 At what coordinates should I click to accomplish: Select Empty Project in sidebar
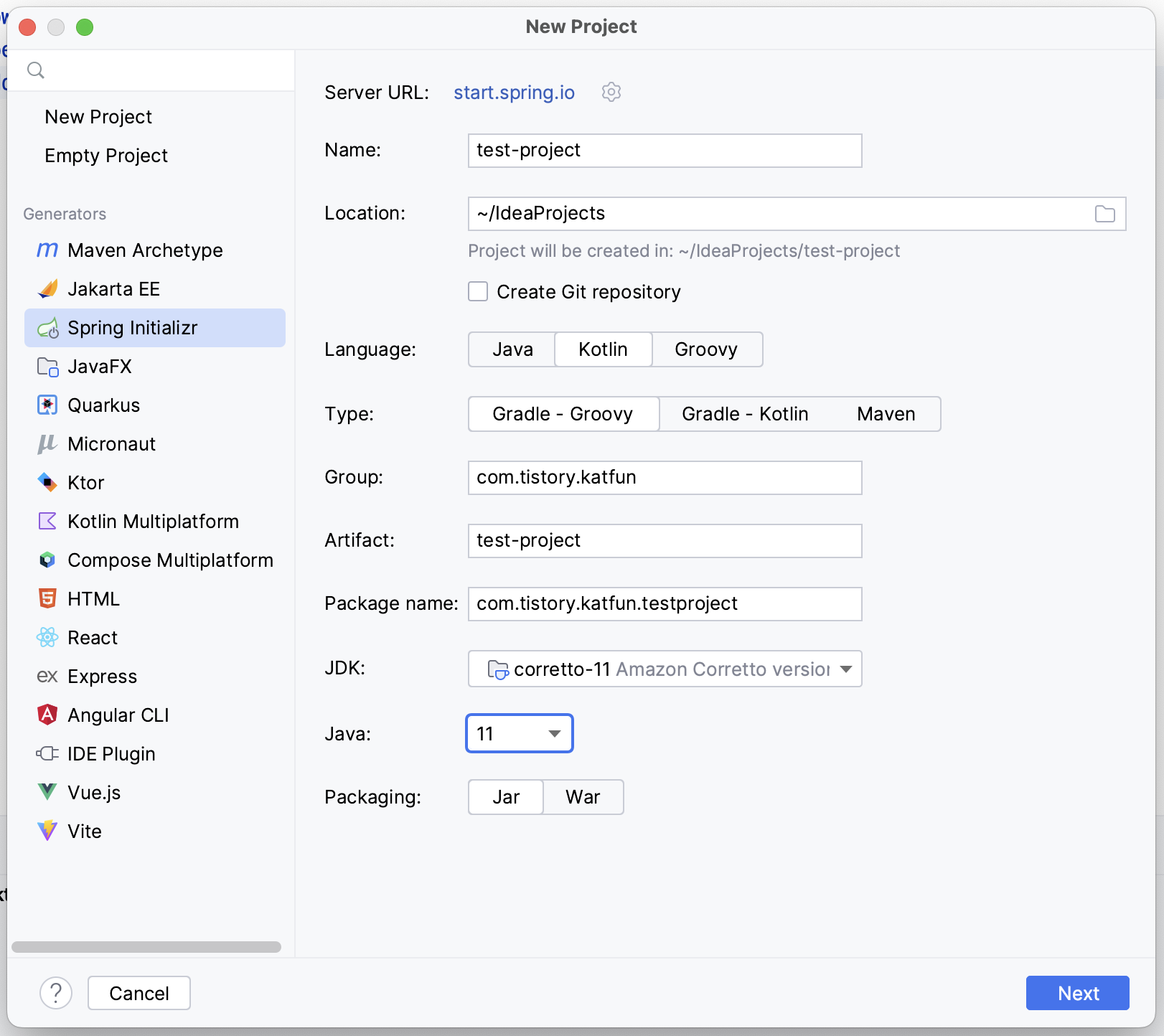pyautogui.click(x=106, y=156)
